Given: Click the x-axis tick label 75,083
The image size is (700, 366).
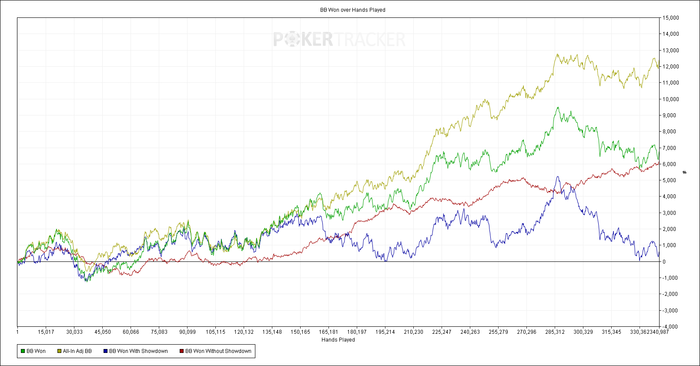Looking at the screenshot, I should click(x=159, y=332).
